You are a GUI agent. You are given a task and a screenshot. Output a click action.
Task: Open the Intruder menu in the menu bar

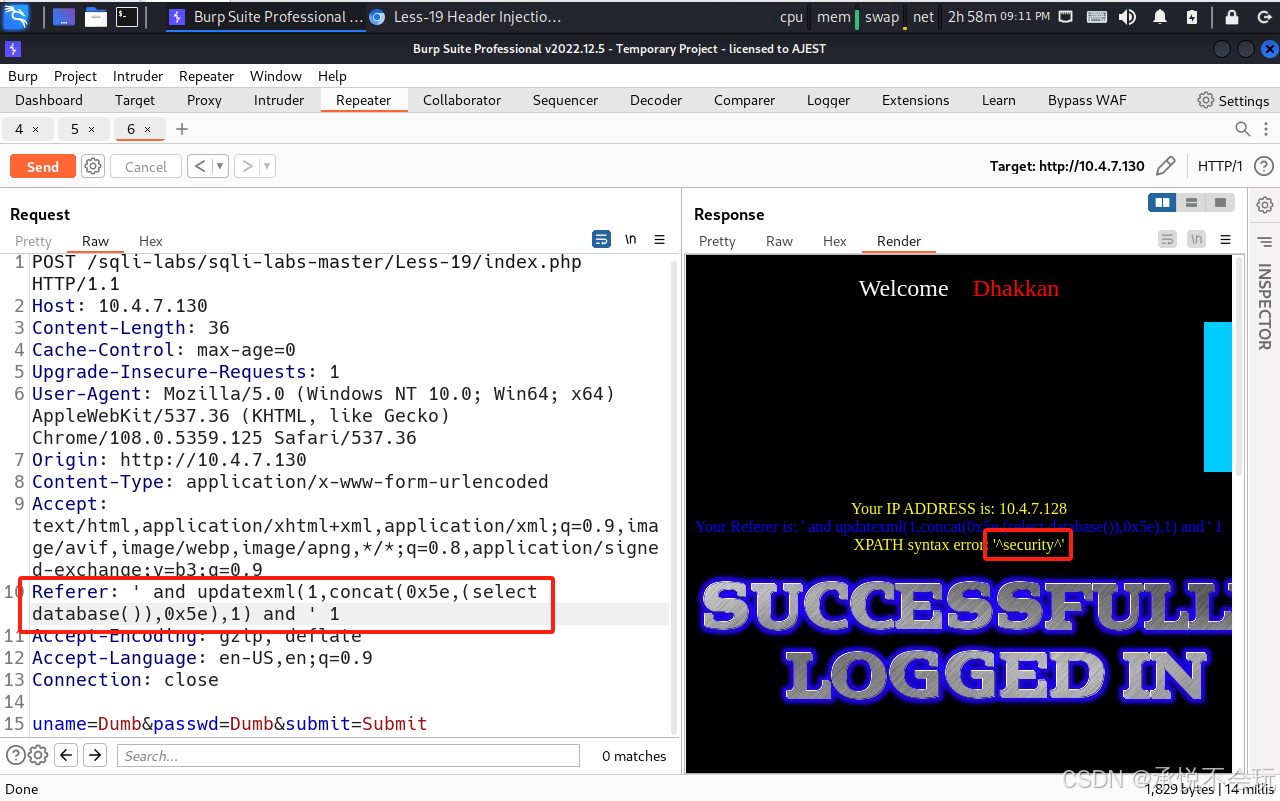pos(138,76)
